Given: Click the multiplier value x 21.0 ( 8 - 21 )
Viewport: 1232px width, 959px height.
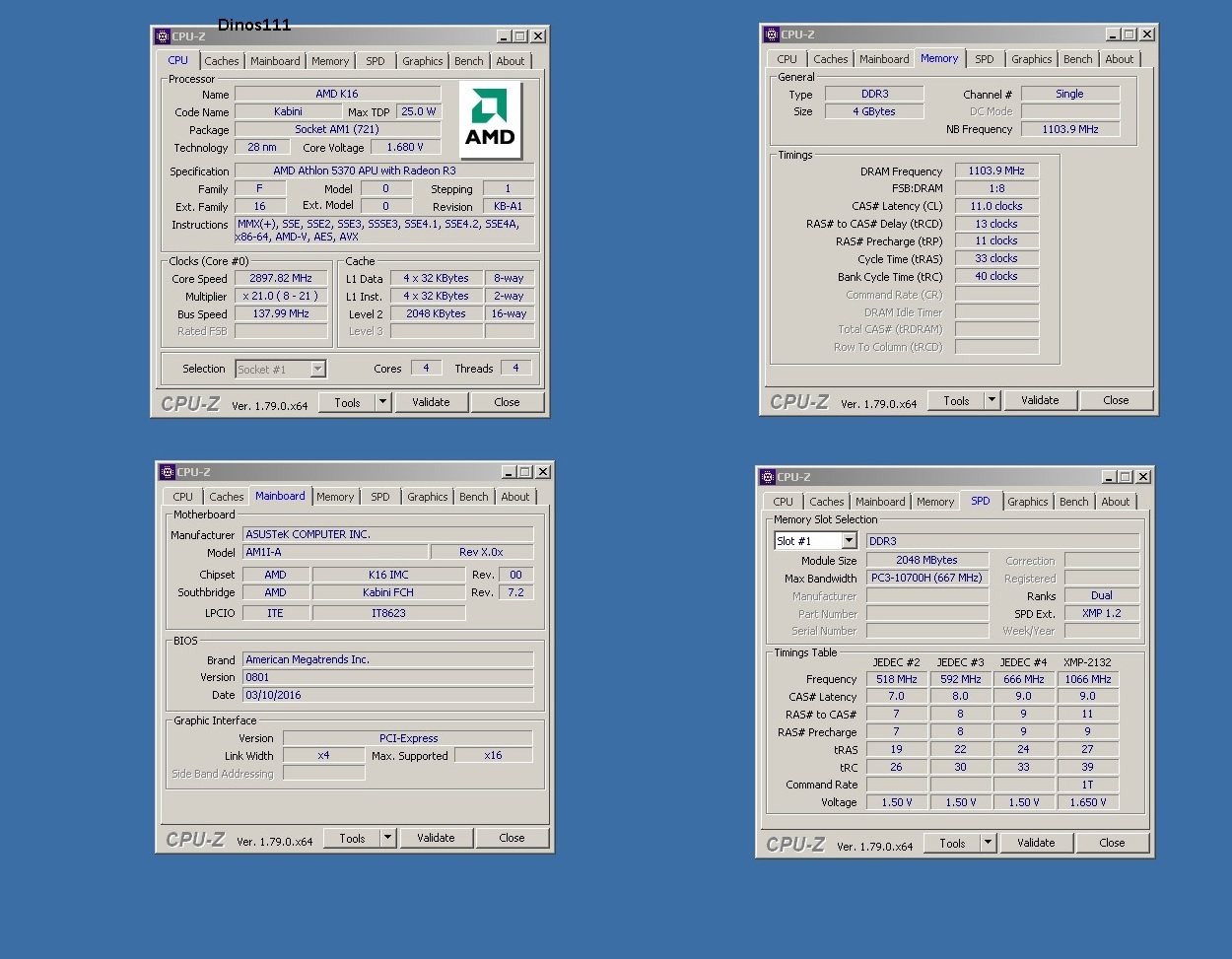Looking at the screenshot, I should (281, 297).
